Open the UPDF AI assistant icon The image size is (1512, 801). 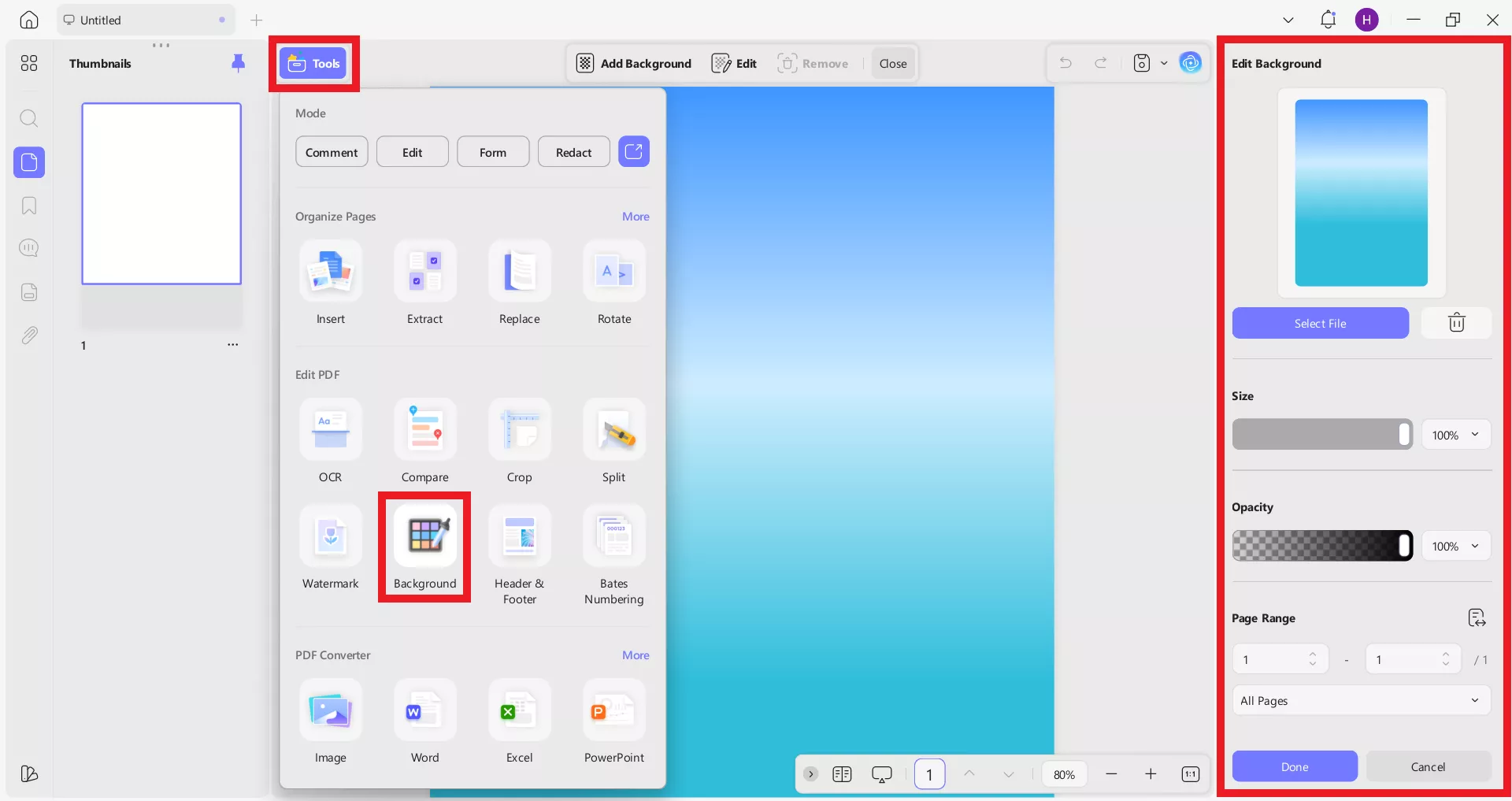click(1191, 63)
